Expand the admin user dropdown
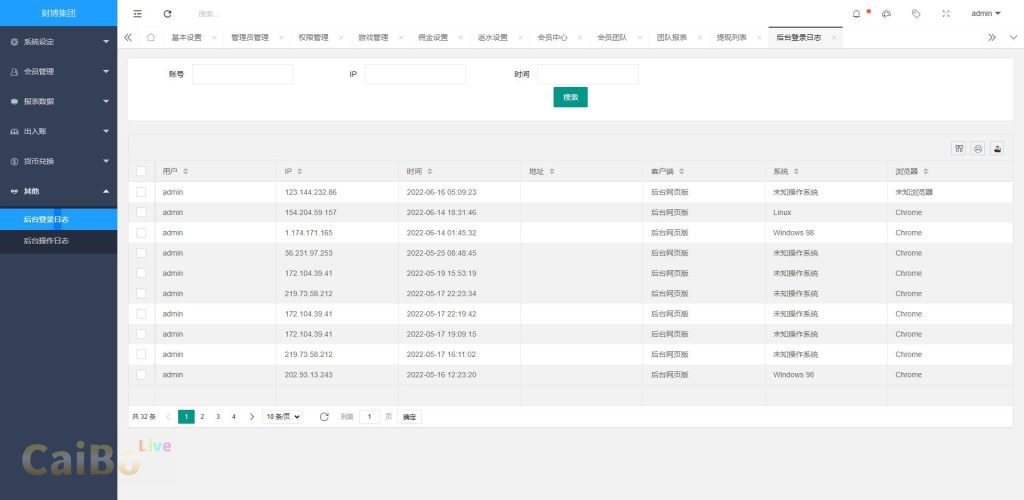Viewport: 1024px width, 500px height. point(986,13)
